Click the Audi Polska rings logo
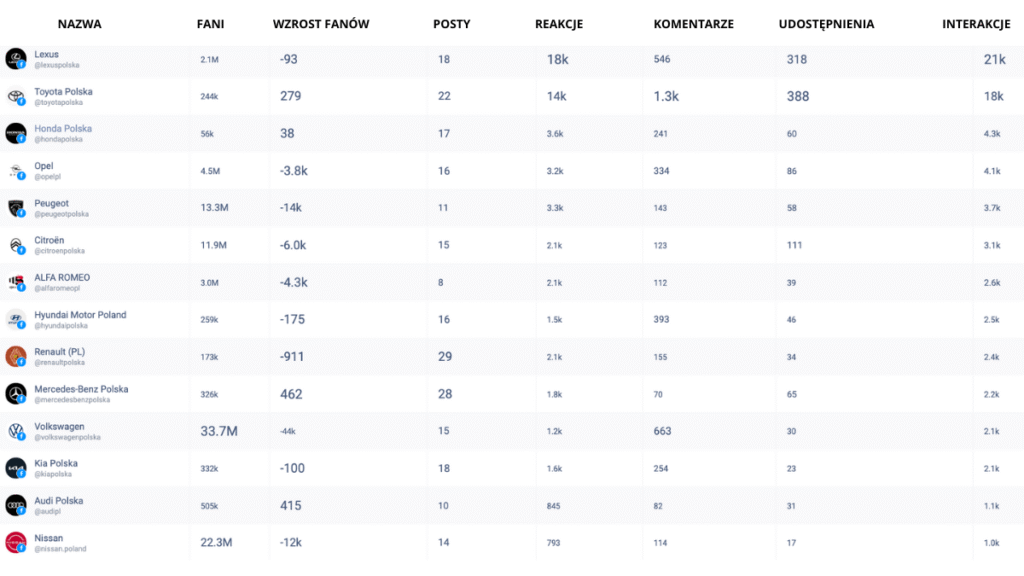This screenshot has height=576, width=1024. point(16,505)
